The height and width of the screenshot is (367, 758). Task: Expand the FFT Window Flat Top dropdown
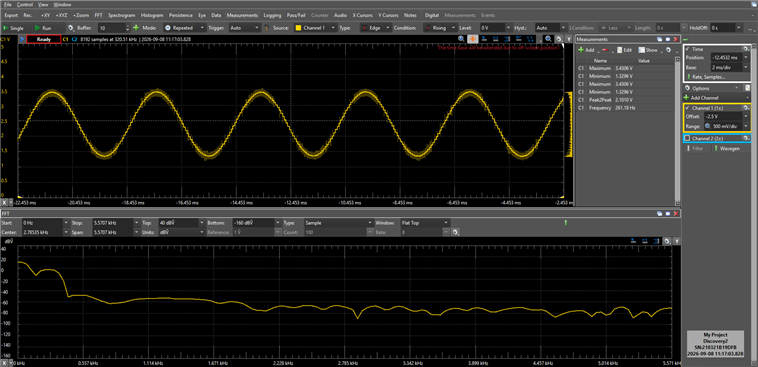click(x=424, y=223)
